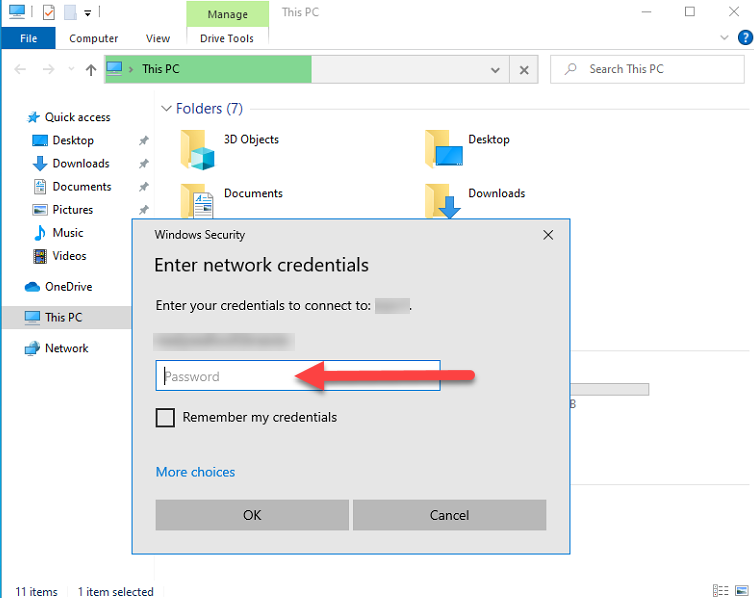Select Quick access in navigation pane
This screenshot has width=754, height=598.
click(x=77, y=117)
